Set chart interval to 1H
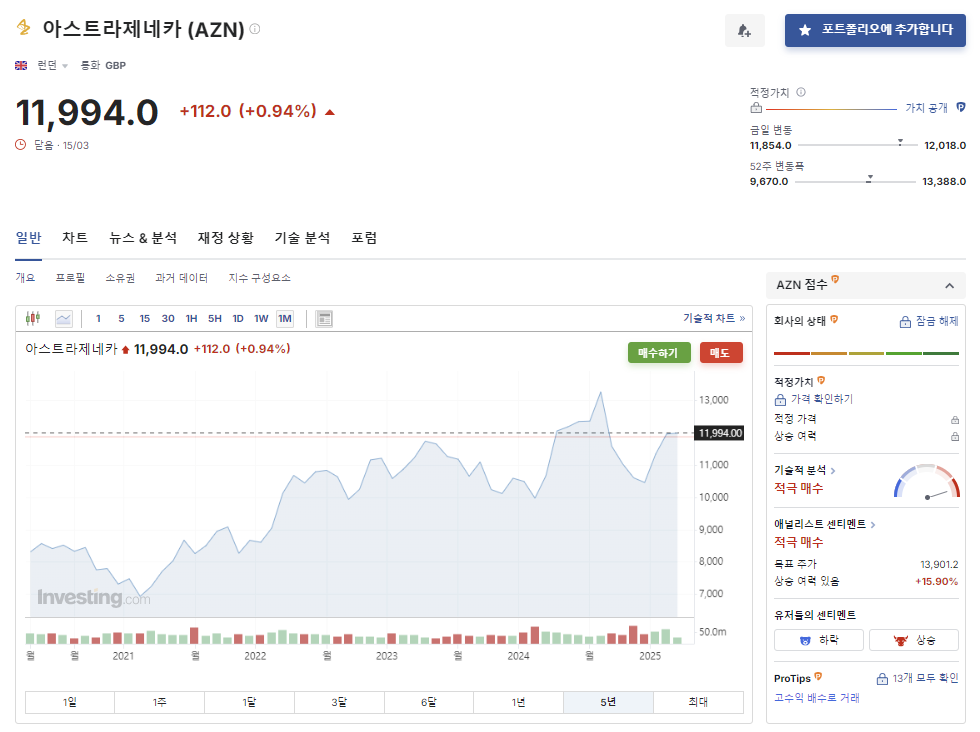This screenshot has height=732, width=980. coord(191,319)
